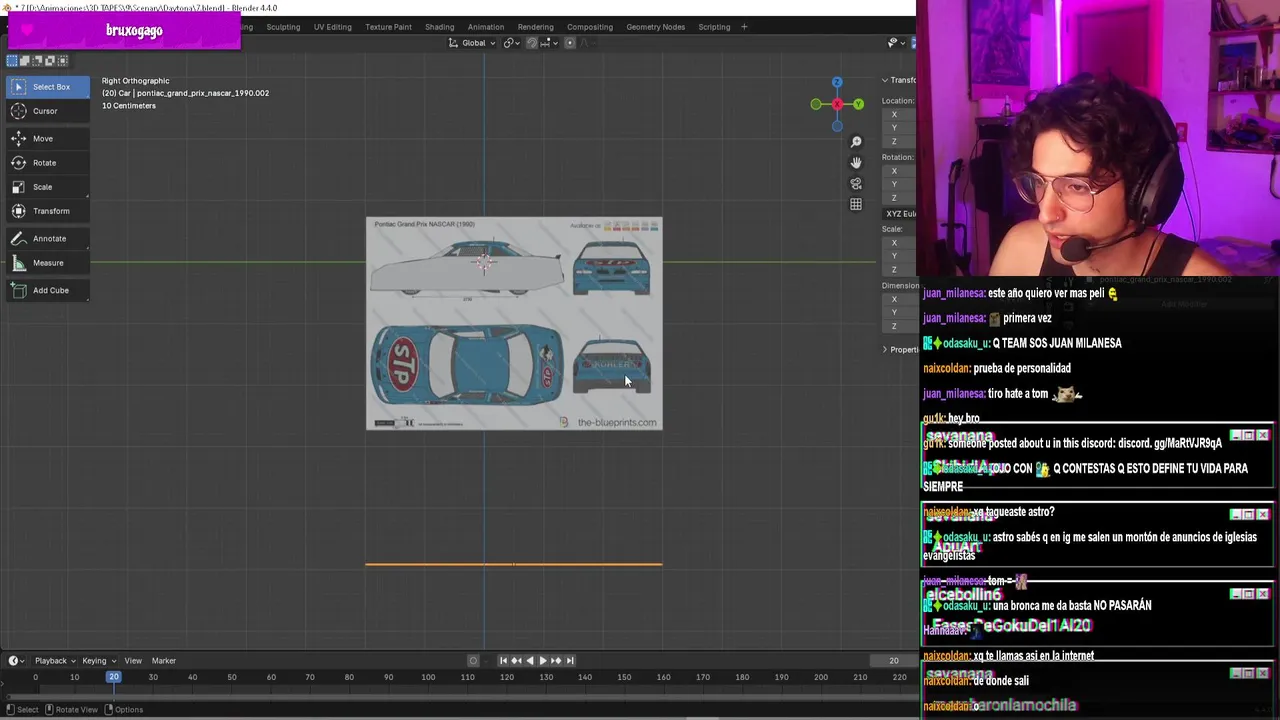Switch to Rendering workspace tab

point(535,27)
